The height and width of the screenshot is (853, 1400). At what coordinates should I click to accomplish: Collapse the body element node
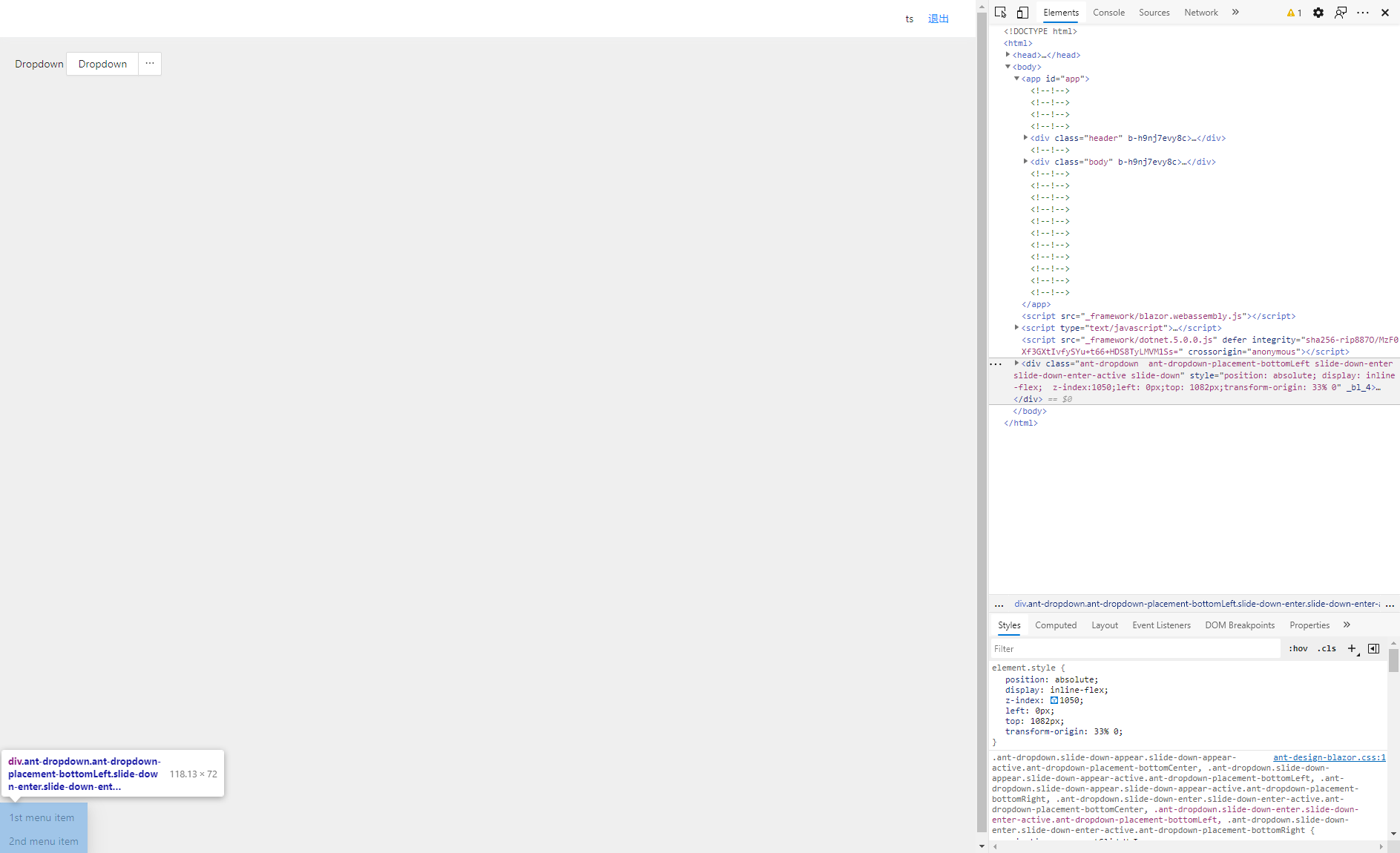pyautogui.click(x=1008, y=67)
